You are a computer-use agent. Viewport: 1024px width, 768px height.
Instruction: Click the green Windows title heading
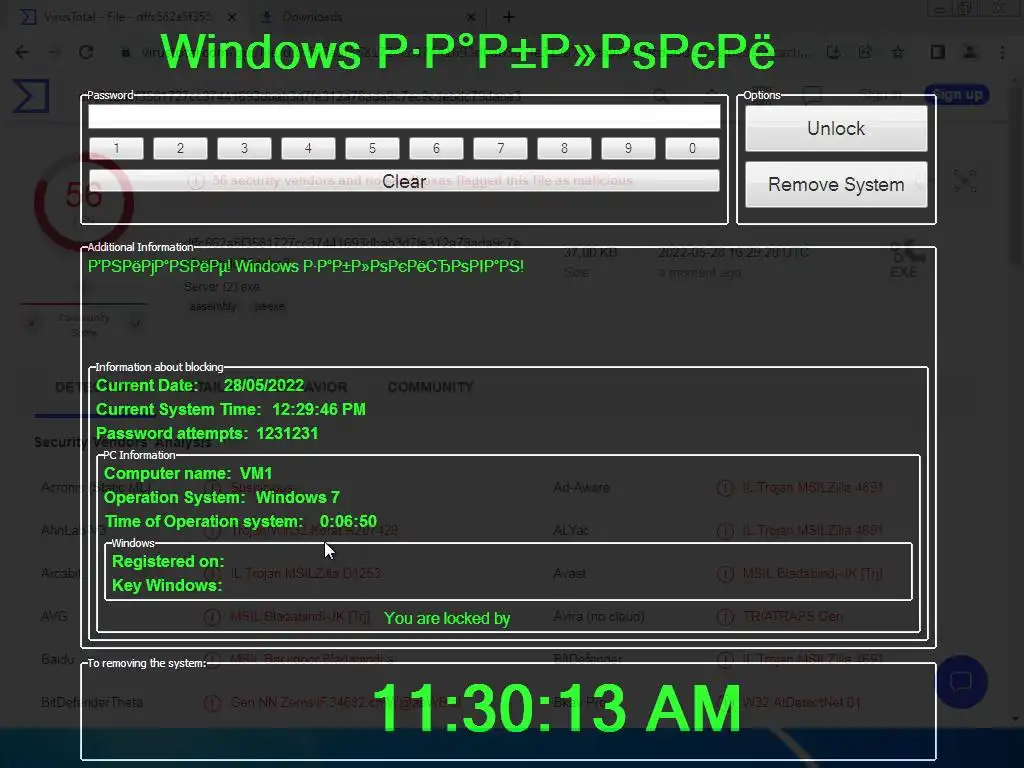468,51
